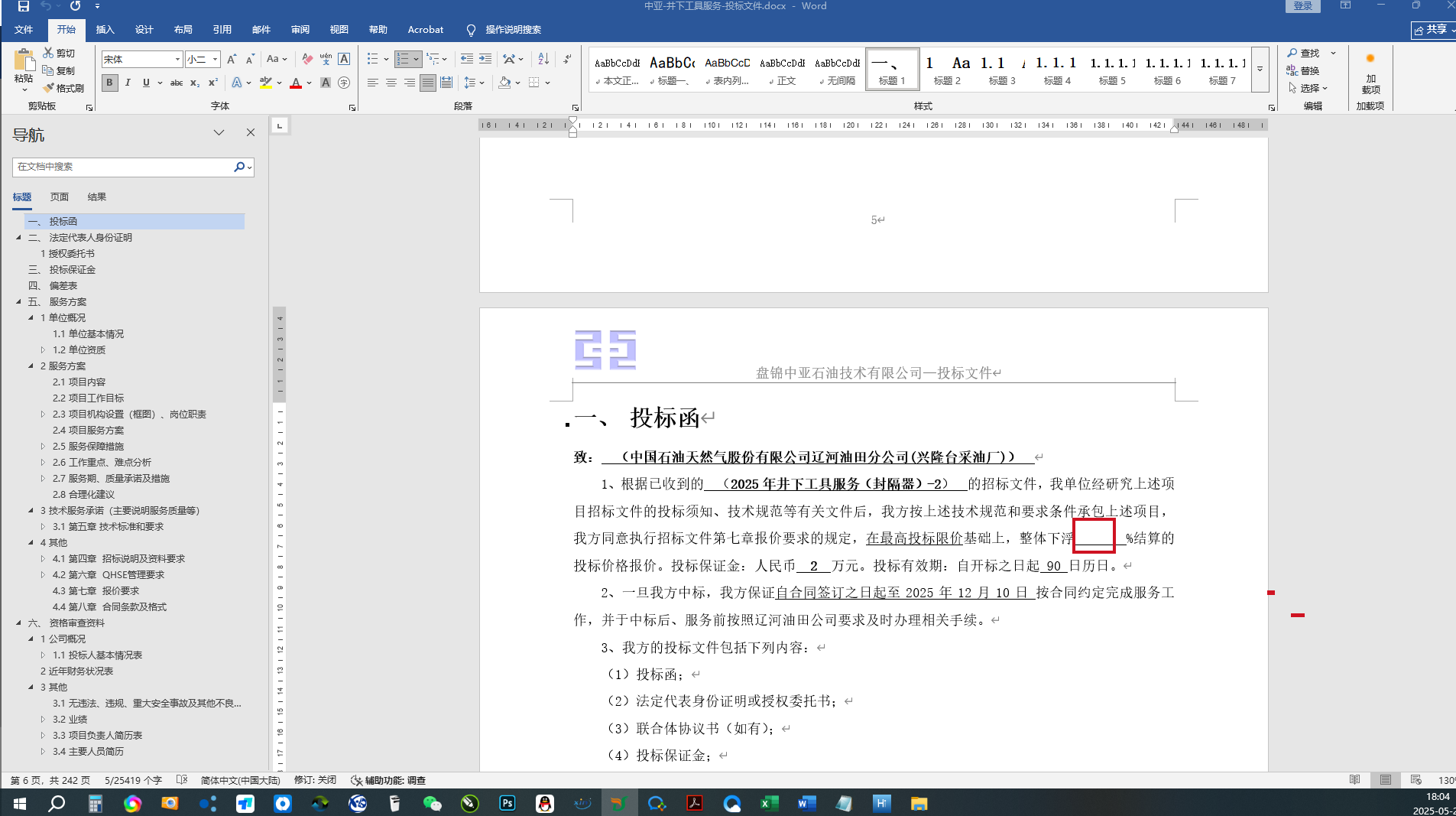
Task: Apply distributed alignment to paragraph
Action: [446, 83]
